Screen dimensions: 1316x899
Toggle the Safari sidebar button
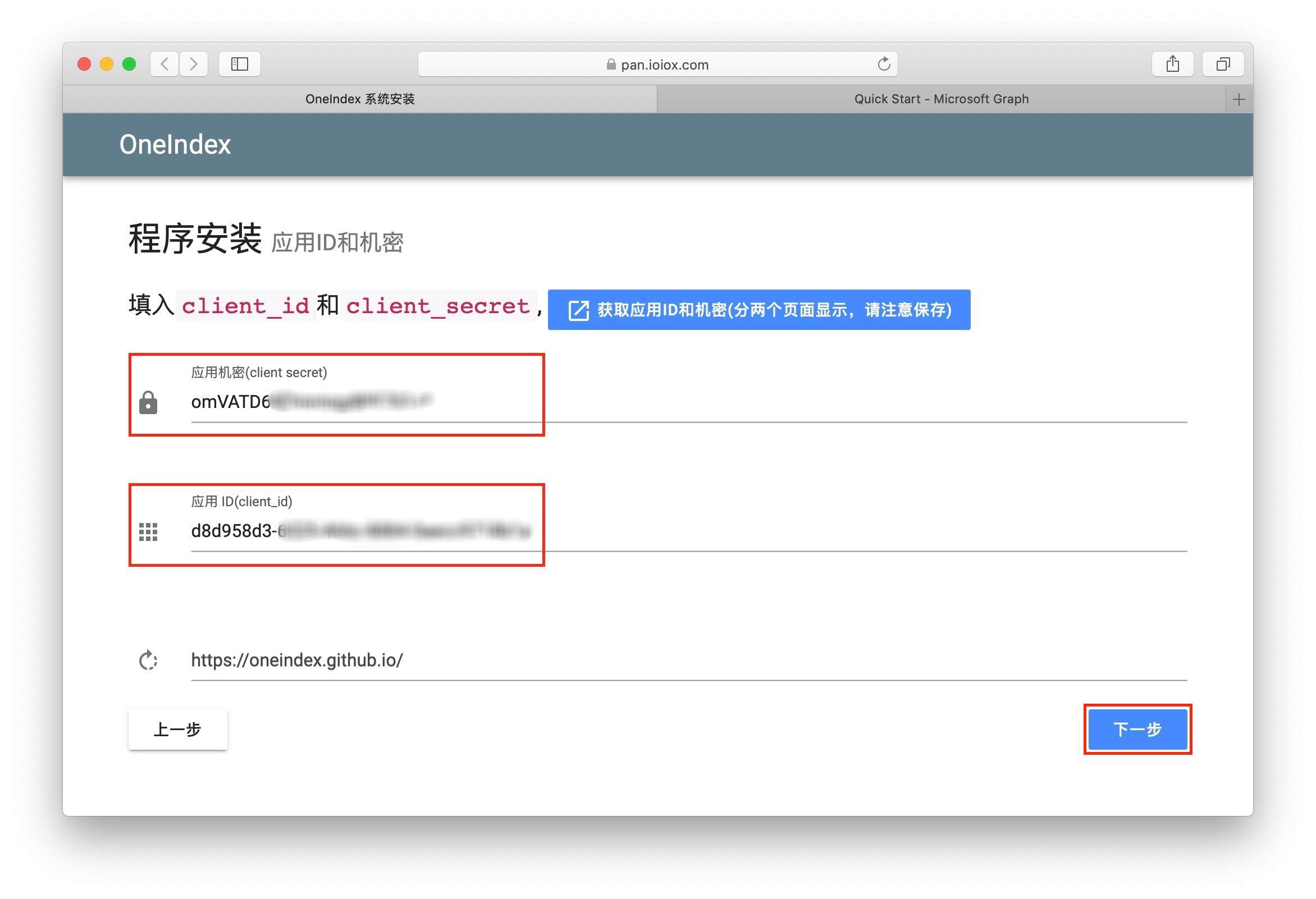click(240, 64)
